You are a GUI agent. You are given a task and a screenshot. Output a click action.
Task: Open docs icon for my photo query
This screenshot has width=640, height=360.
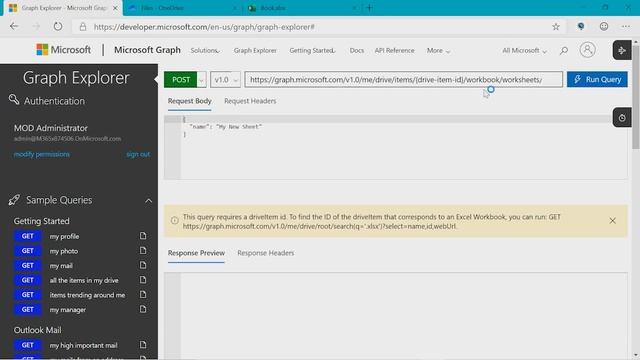click(x=143, y=251)
